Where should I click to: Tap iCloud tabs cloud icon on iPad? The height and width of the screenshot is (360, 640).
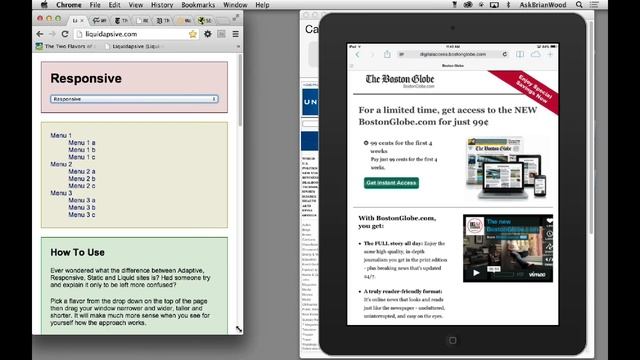536,54
